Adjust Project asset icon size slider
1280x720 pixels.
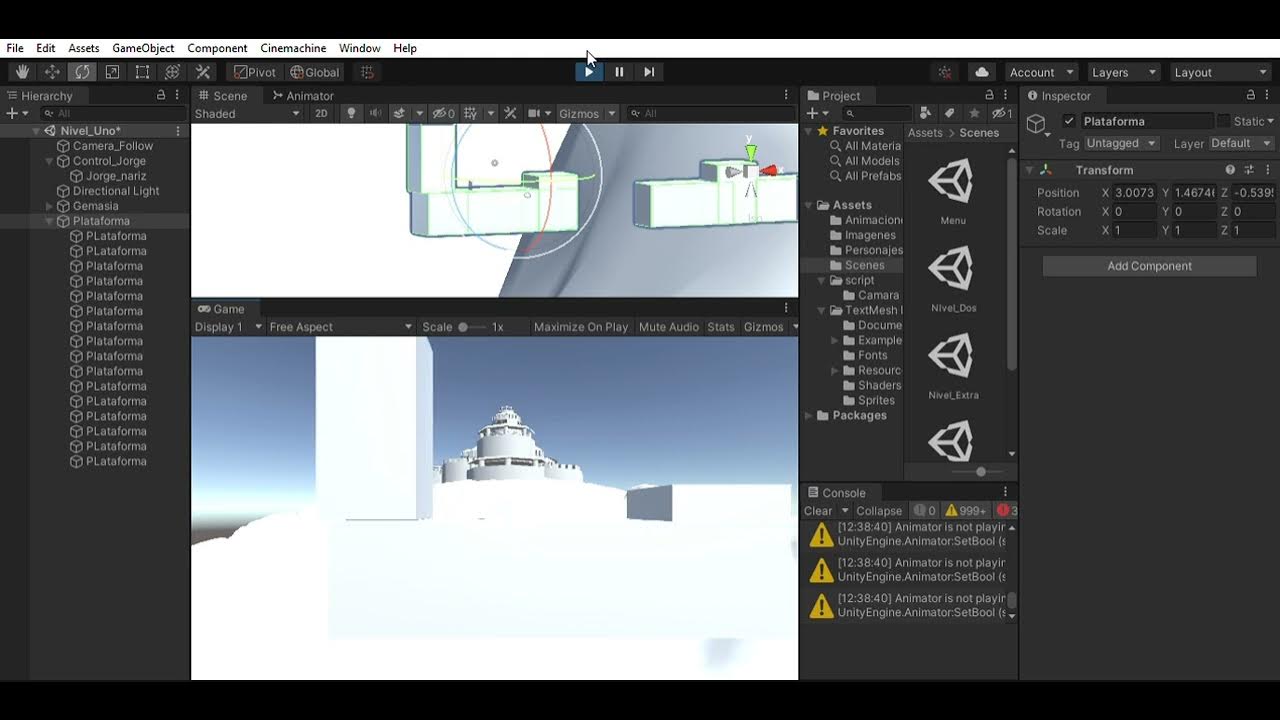pos(980,471)
